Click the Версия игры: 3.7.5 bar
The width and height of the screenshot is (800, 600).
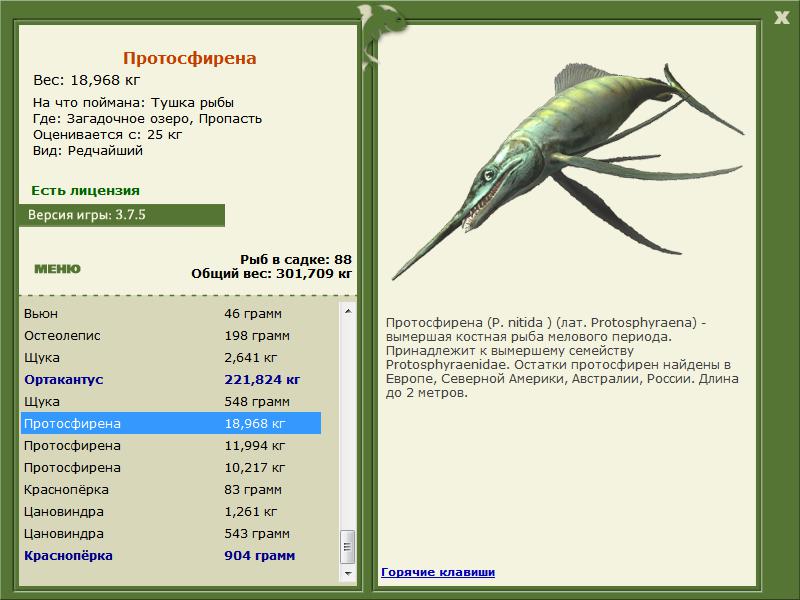click(x=121, y=215)
